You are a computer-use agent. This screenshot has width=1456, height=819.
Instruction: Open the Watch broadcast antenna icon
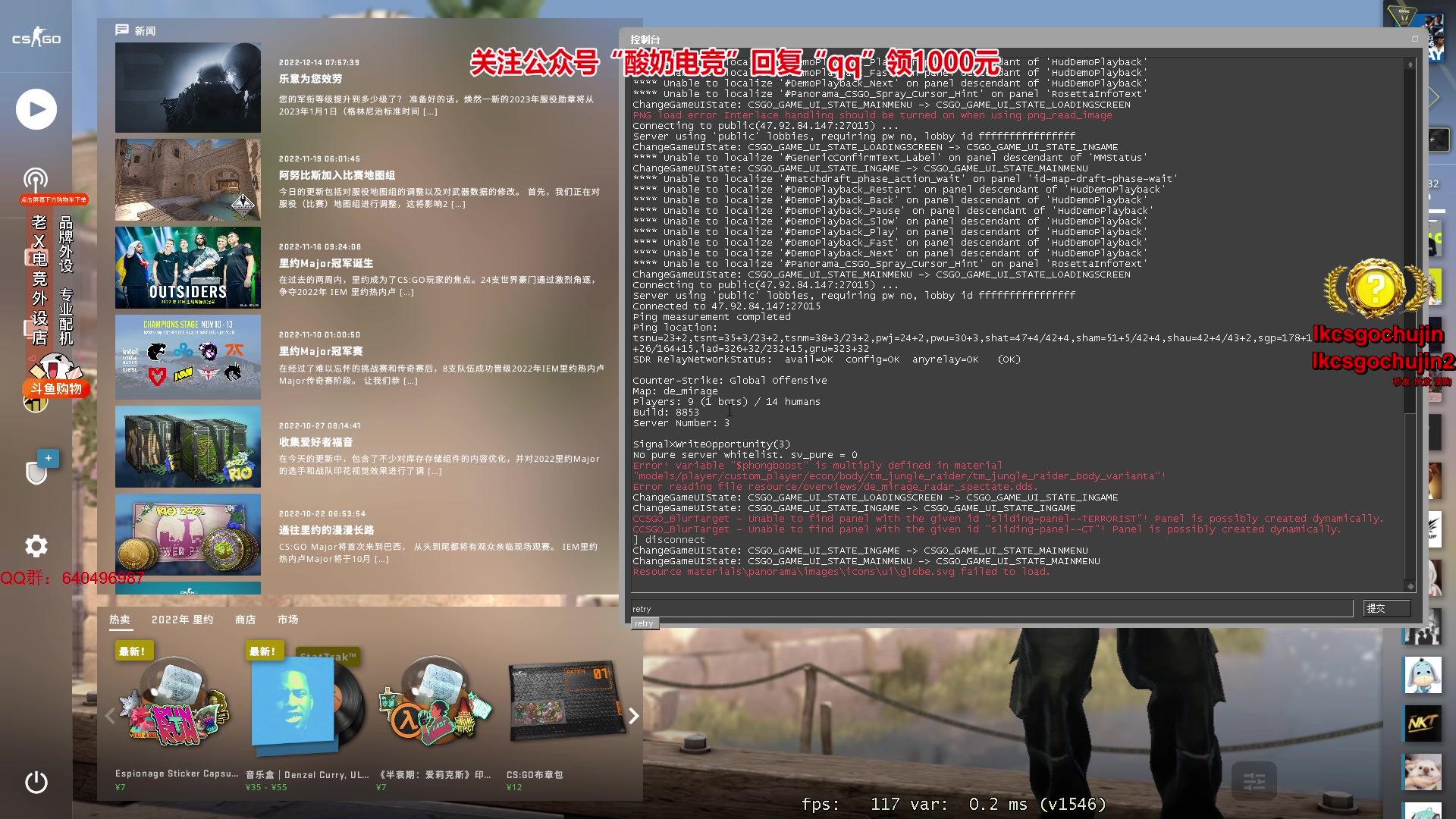point(35,180)
